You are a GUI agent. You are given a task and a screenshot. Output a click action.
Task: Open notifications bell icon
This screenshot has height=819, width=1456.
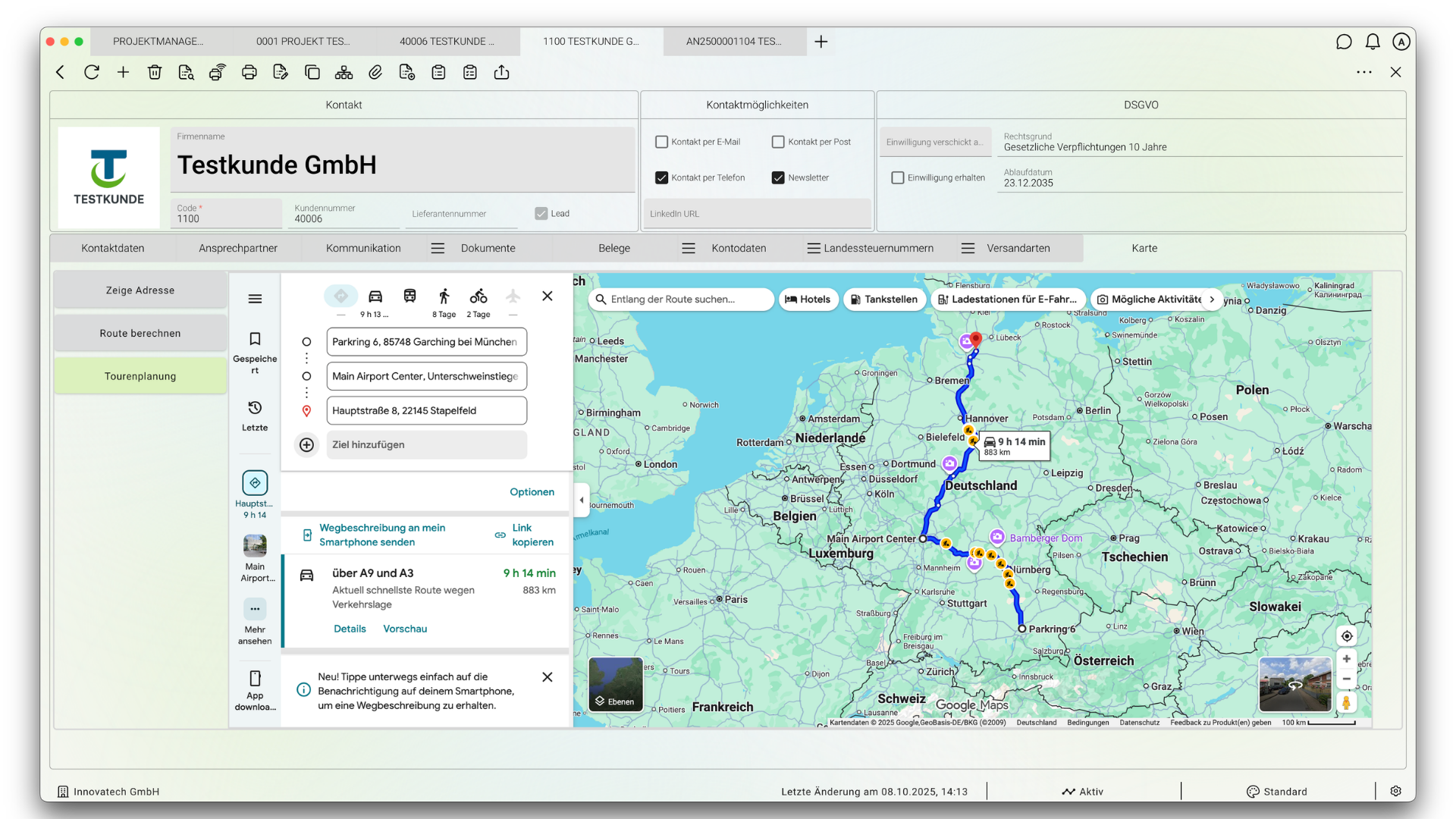(x=1373, y=42)
